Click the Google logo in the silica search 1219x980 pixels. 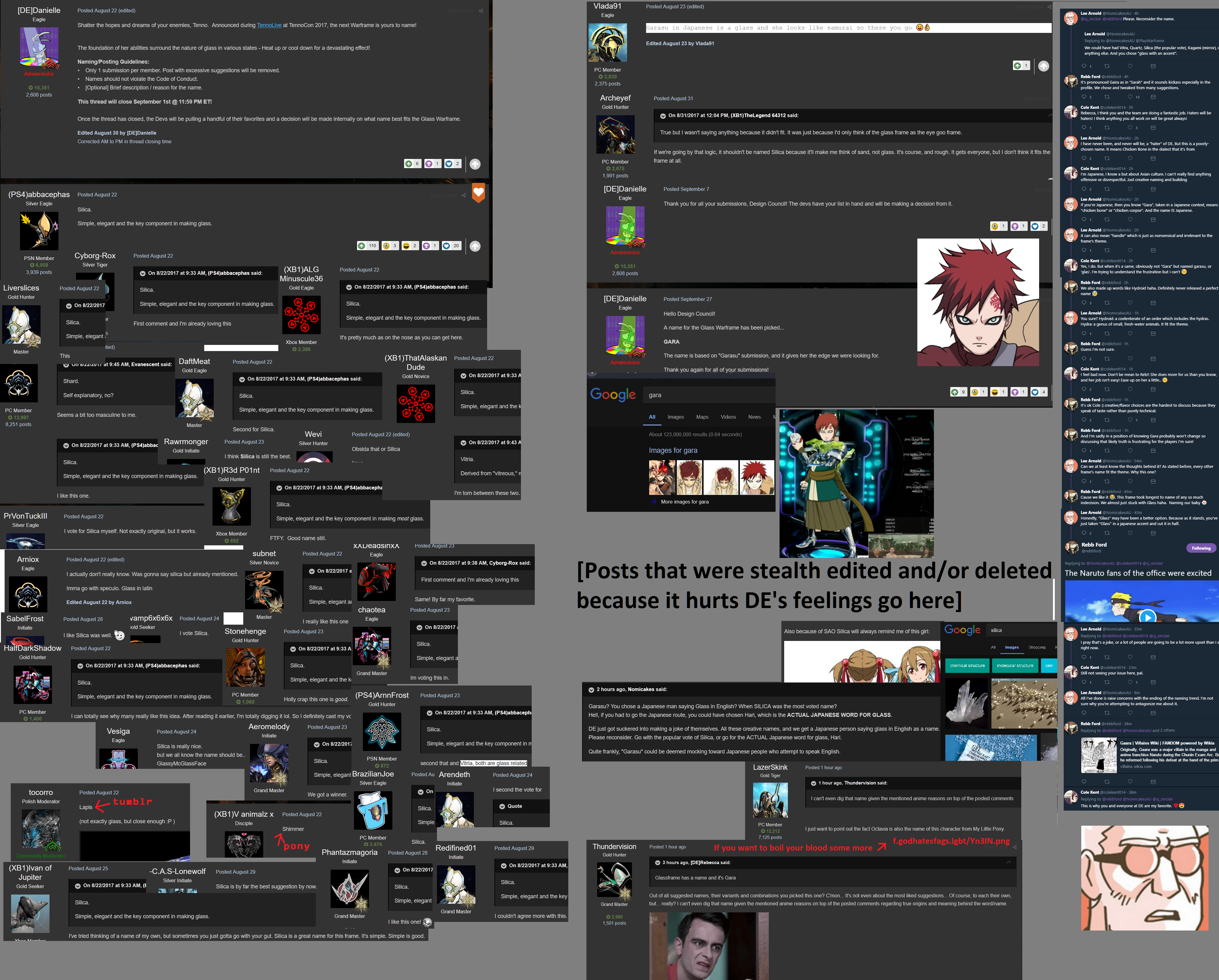(962, 630)
